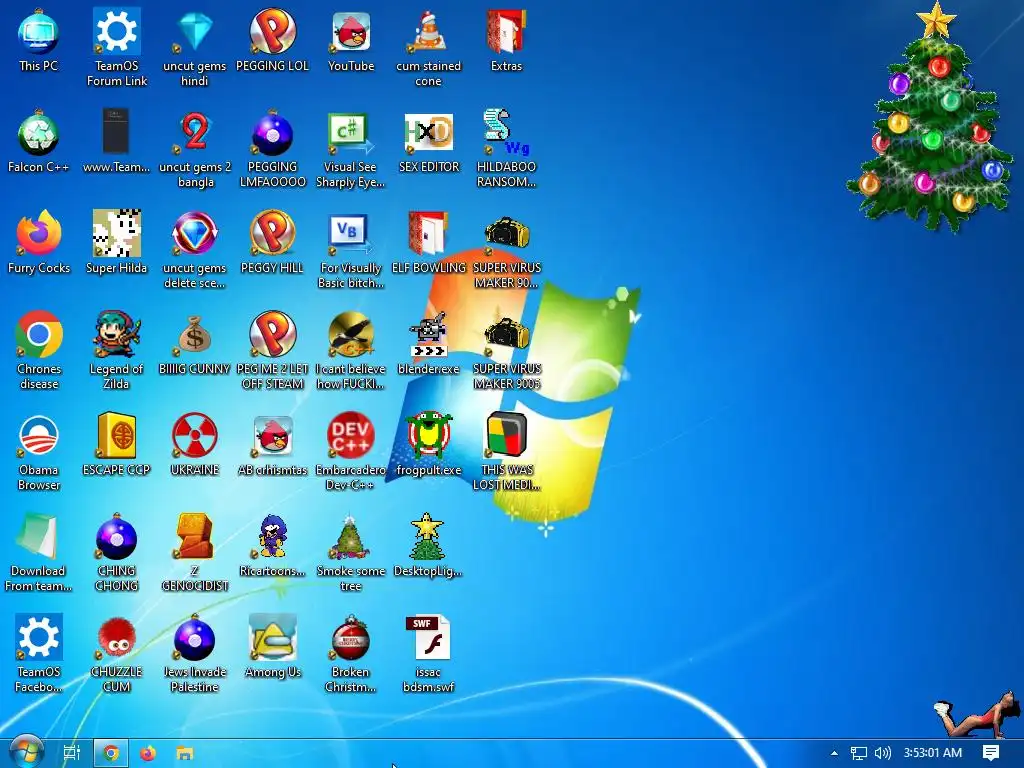
Task: Select the www.Team... file icon
Action: tap(116, 141)
